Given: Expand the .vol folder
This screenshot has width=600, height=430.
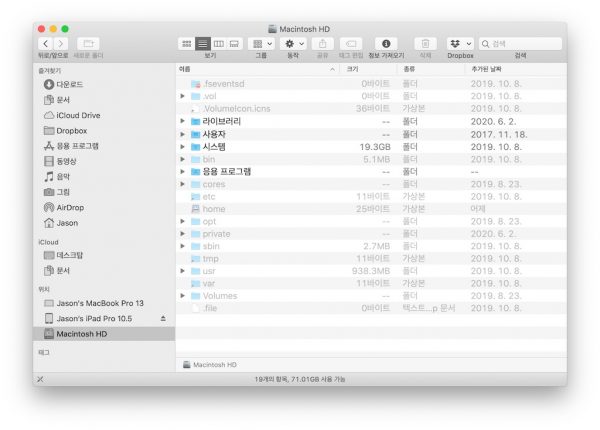Looking at the screenshot, I should [x=183, y=96].
